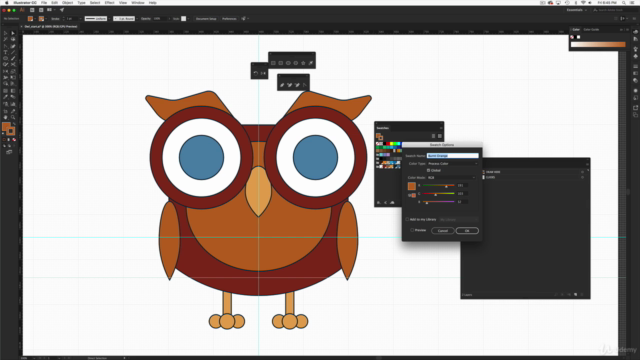Click OK in Swatch Options dialog

(x=467, y=231)
